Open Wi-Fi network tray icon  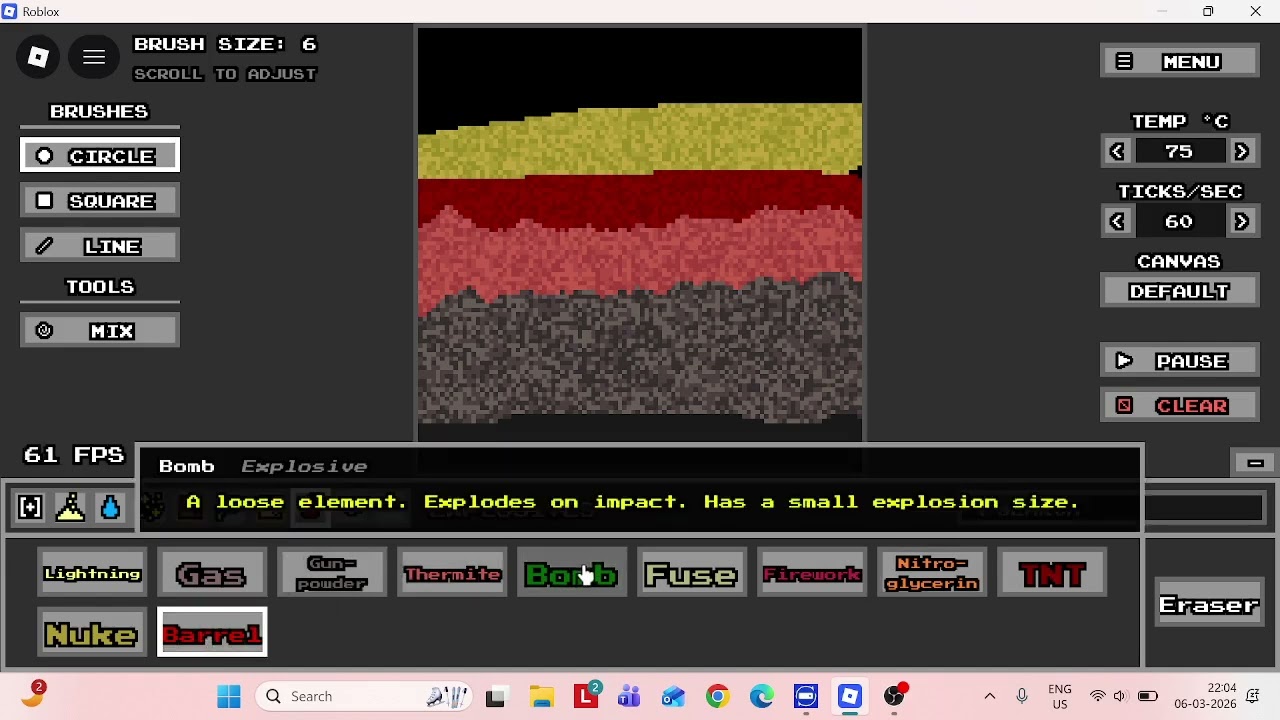[x=1098, y=696]
